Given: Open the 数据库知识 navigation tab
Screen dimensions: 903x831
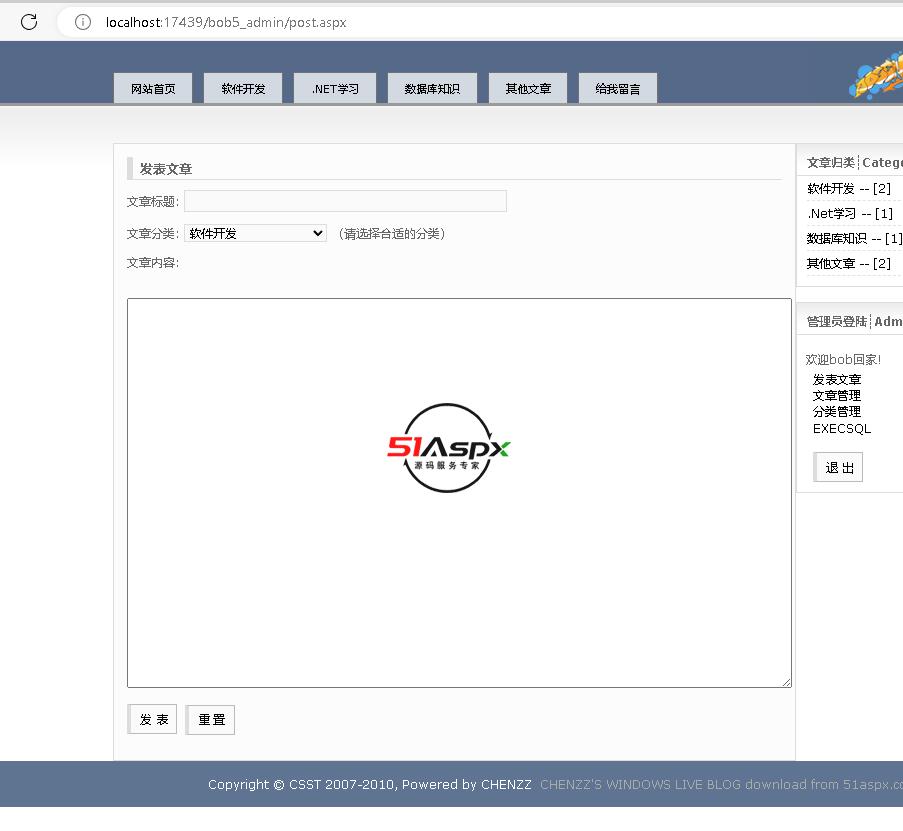Looking at the screenshot, I should [432, 89].
